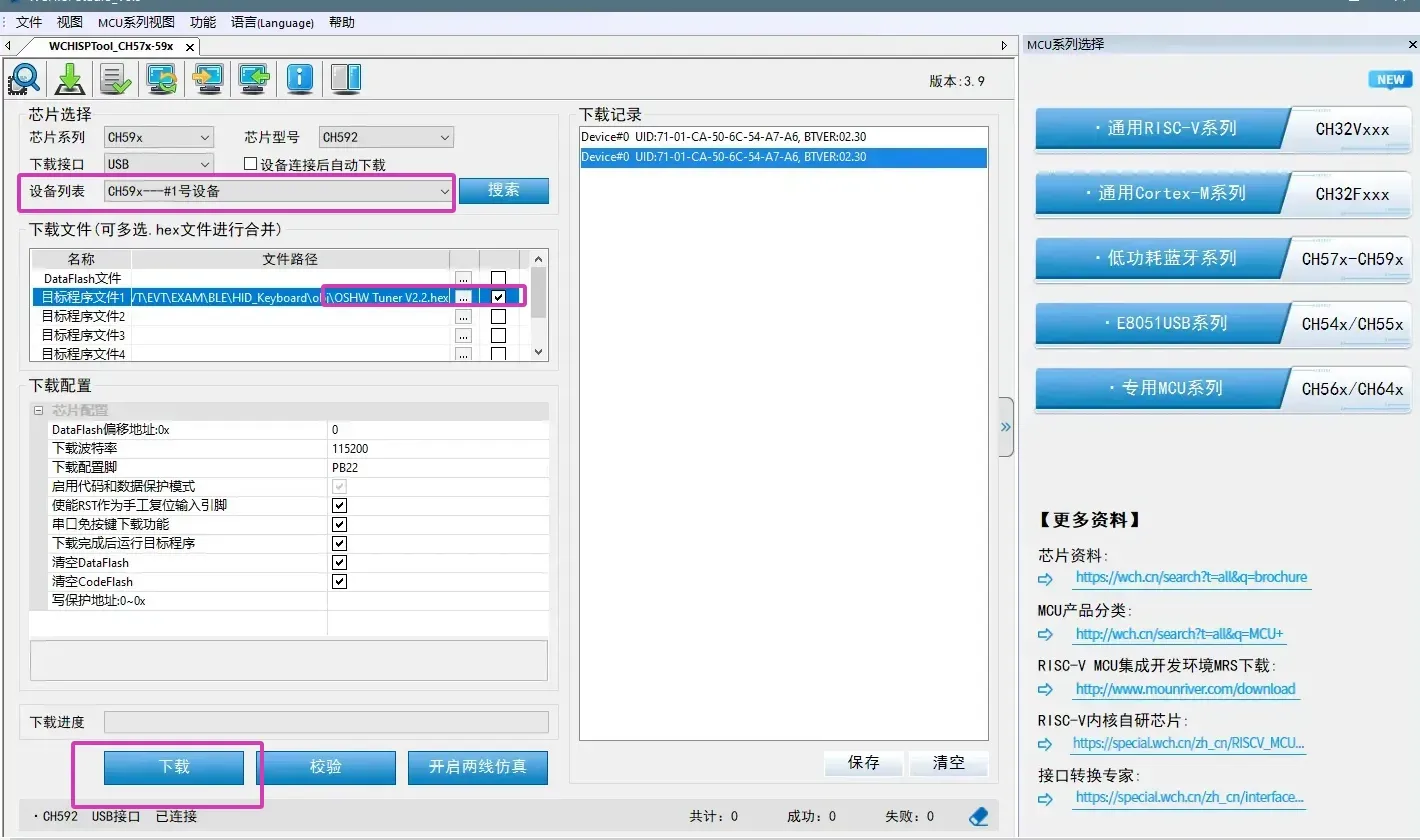Click arrow icon beside interface link
The width and height of the screenshot is (1420, 840).
click(x=1046, y=798)
